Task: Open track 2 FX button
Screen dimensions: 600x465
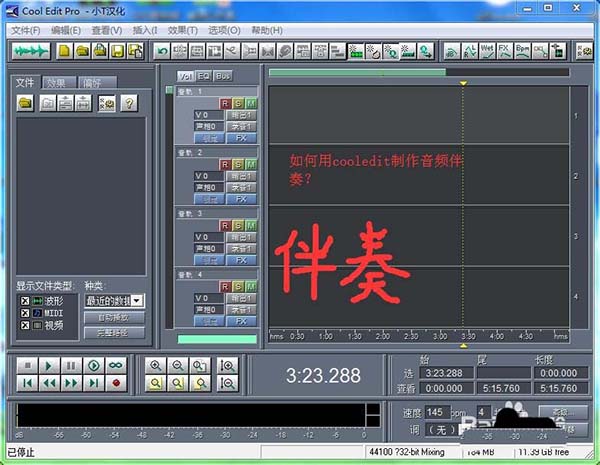Action: pyautogui.click(x=241, y=199)
